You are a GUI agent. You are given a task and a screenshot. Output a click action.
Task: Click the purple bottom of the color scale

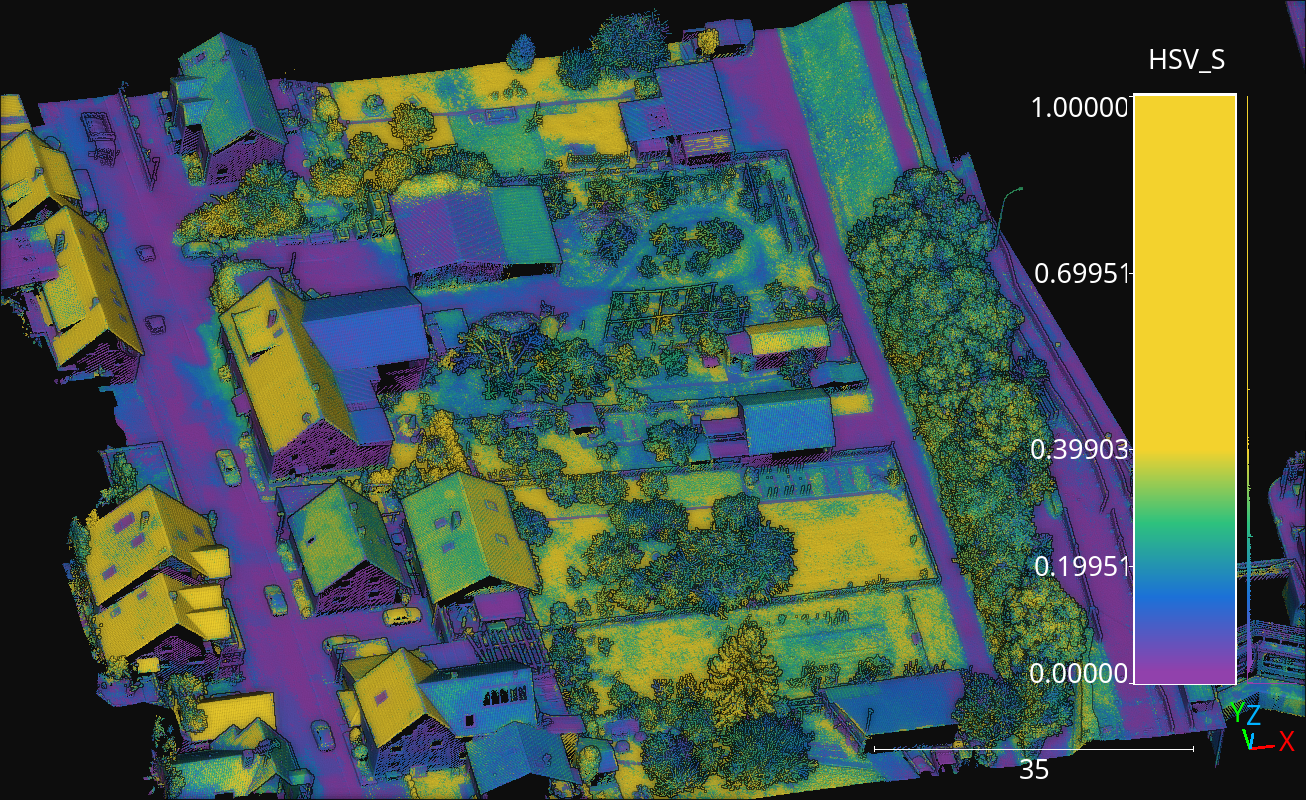point(1185,665)
